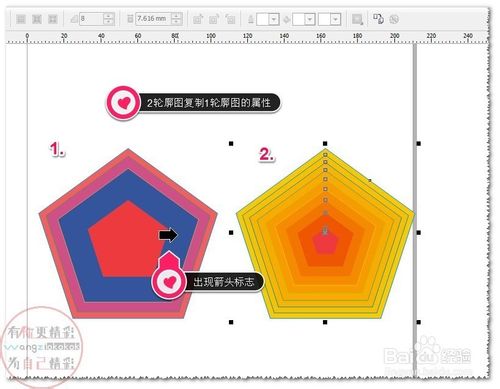This screenshot has height=389, width=500.
Task: Click the middle-right selection handle
Action: point(419,233)
